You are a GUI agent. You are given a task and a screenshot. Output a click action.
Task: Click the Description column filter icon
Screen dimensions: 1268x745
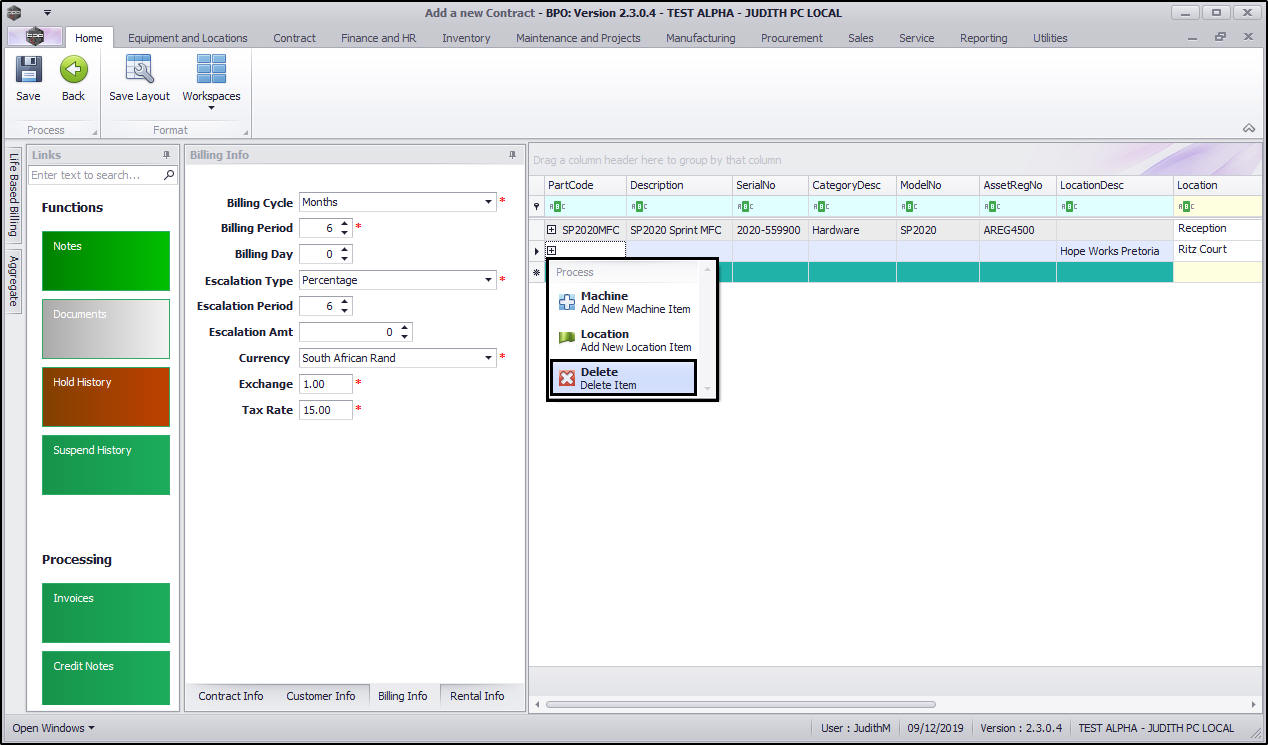[640, 207]
